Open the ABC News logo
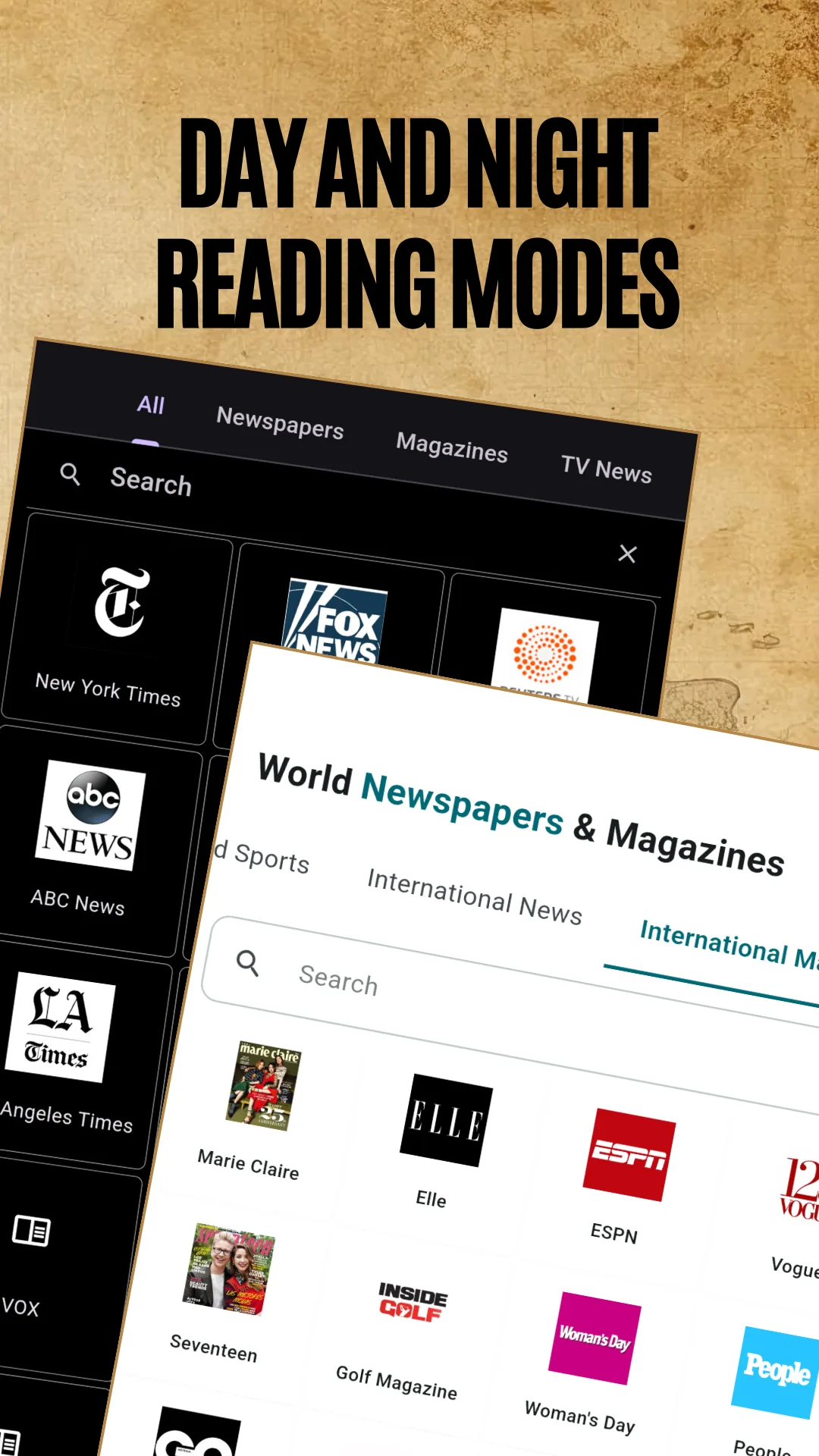The width and height of the screenshot is (819, 1456). tap(89, 815)
